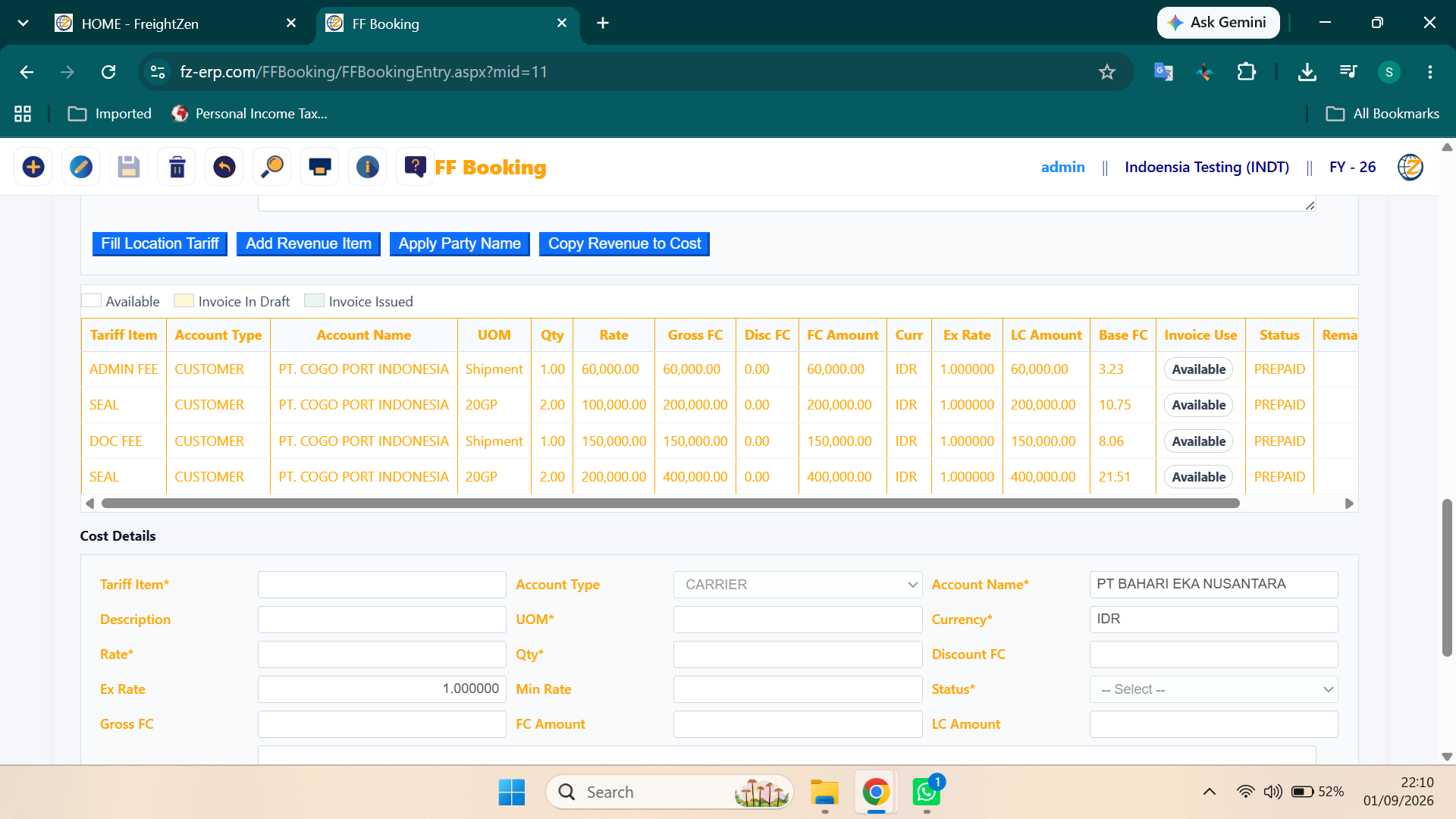Open the Imported bookmarks folder

click(110, 114)
